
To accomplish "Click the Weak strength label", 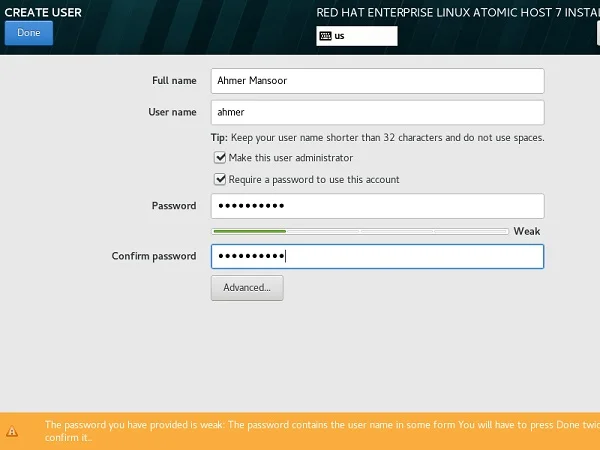I will click(x=527, y=231).
